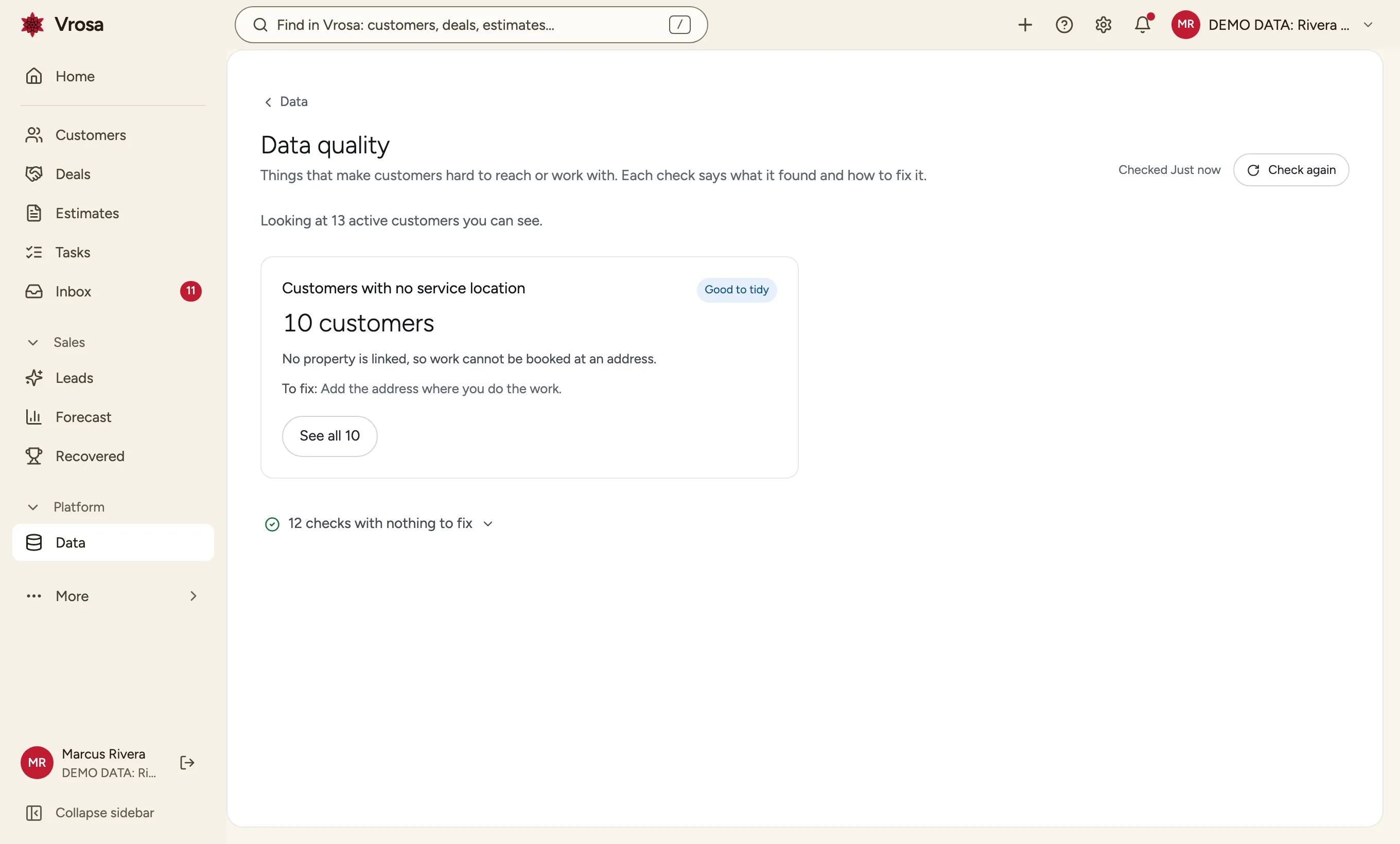Image resolution: width=1400 pixels, height=844 pixels.
Task: Click the slash shortcut key hint
Action: [679, 25]
